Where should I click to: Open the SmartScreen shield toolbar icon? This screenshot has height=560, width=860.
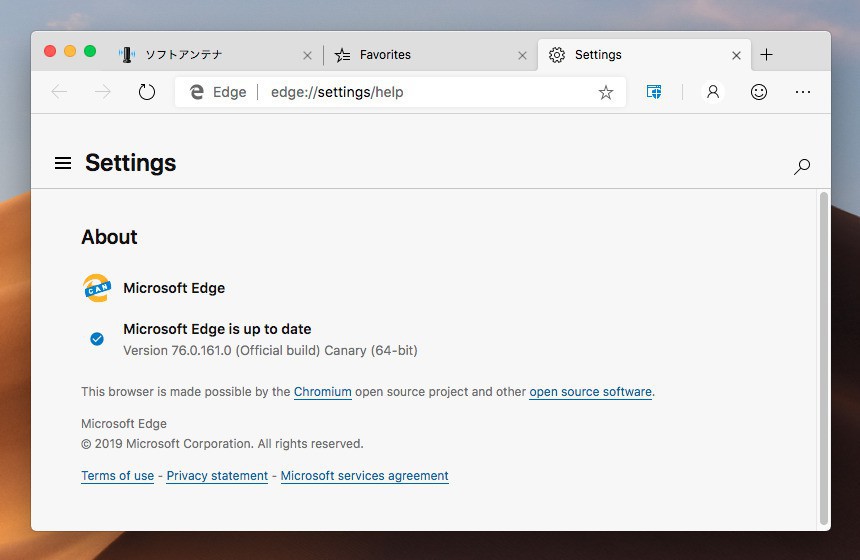[654, 92]
